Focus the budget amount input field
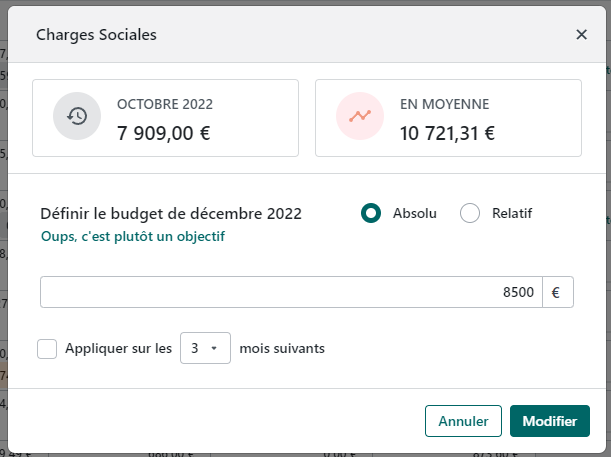The image size is (611, 457). tap(291, 292)
